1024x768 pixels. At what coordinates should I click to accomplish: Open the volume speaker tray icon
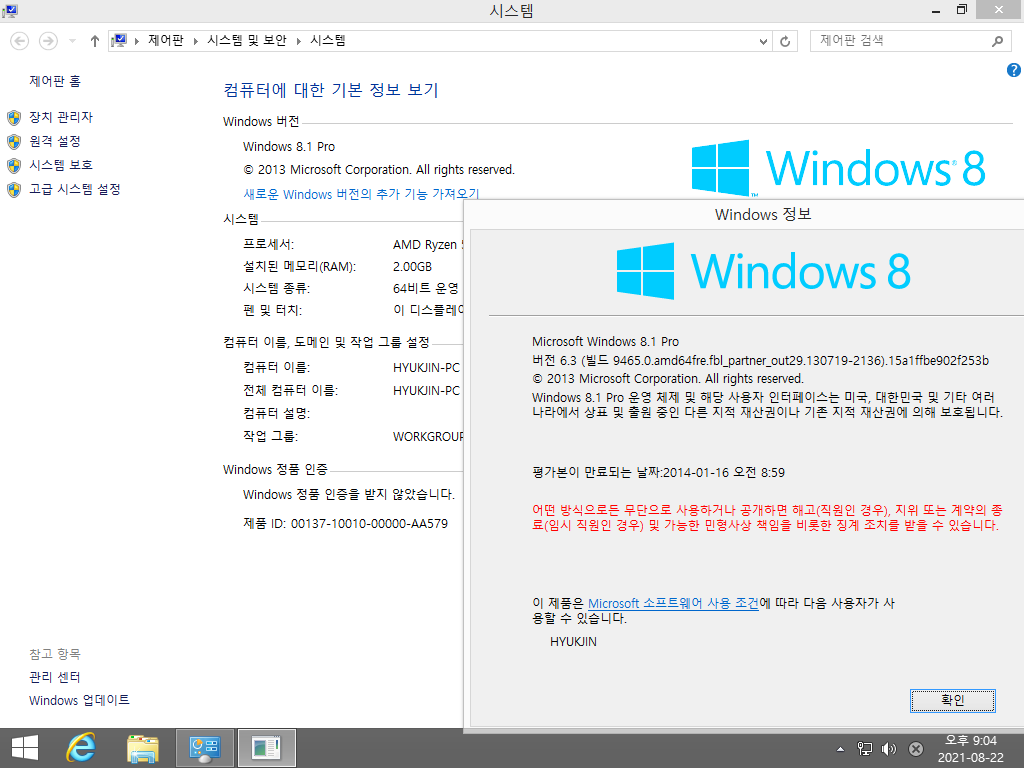point(889,749)
